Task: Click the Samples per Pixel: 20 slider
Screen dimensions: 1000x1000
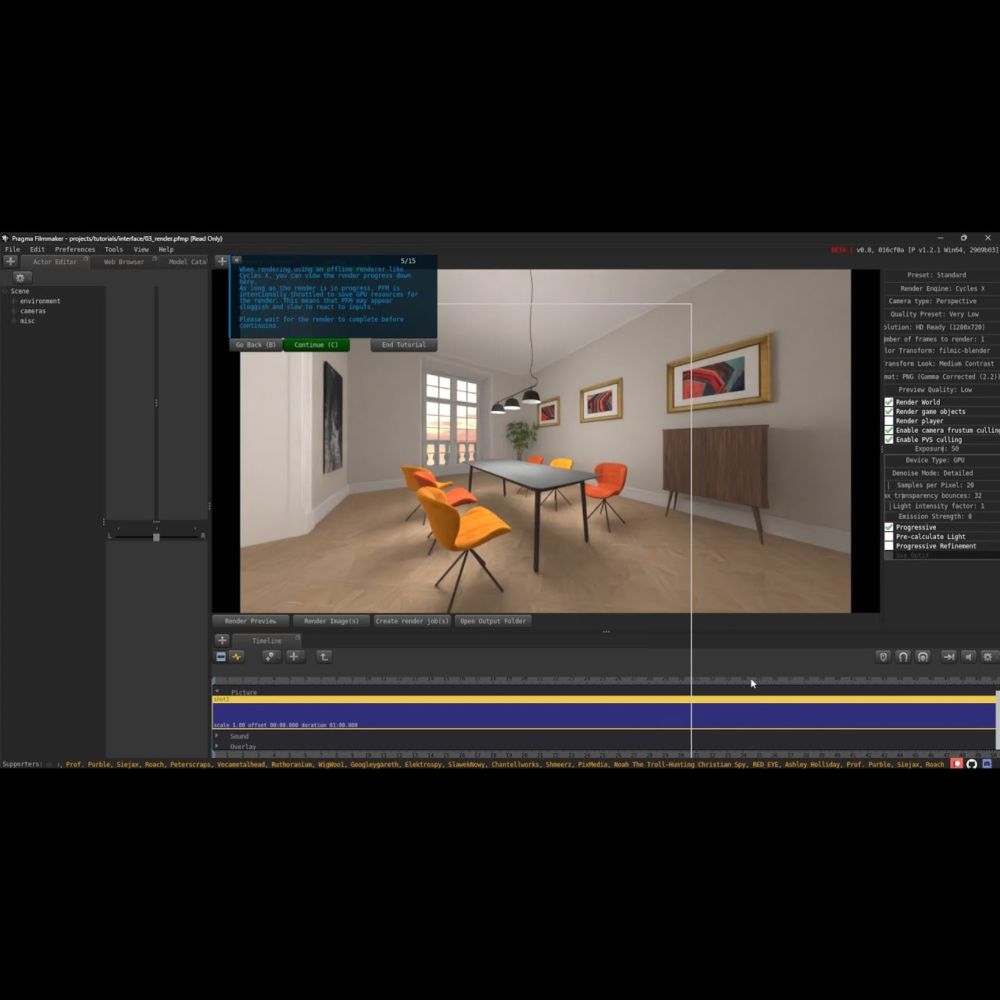Action: click(x=941, y=485)
